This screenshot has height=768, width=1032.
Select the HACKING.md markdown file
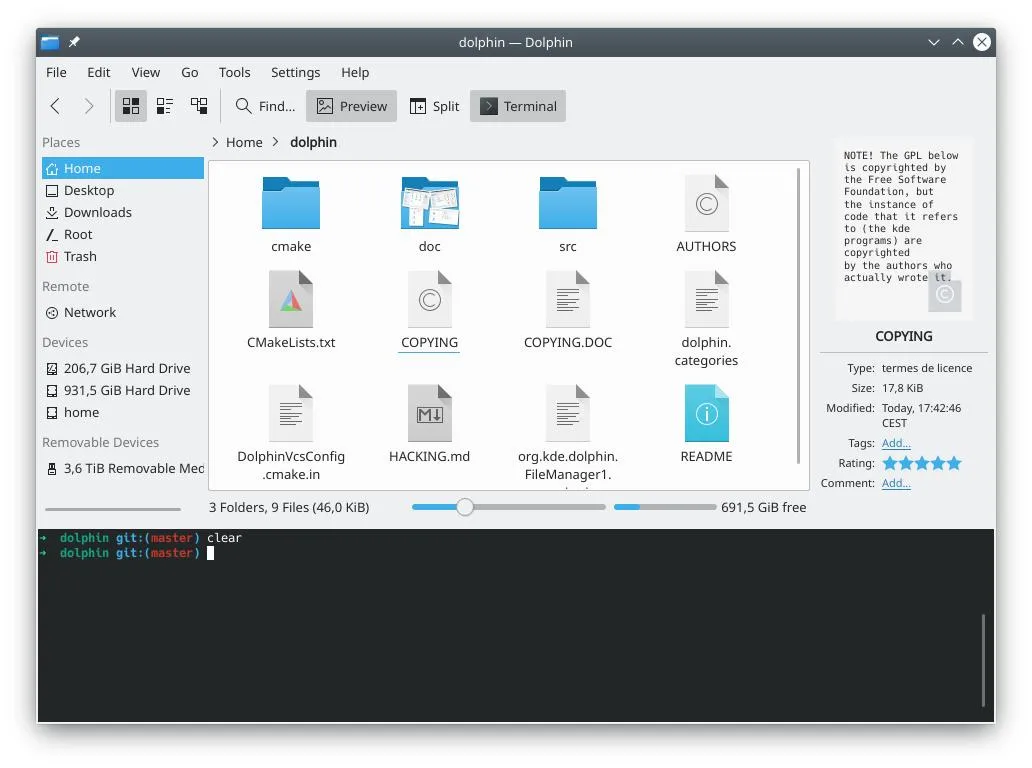pos(430,424)
